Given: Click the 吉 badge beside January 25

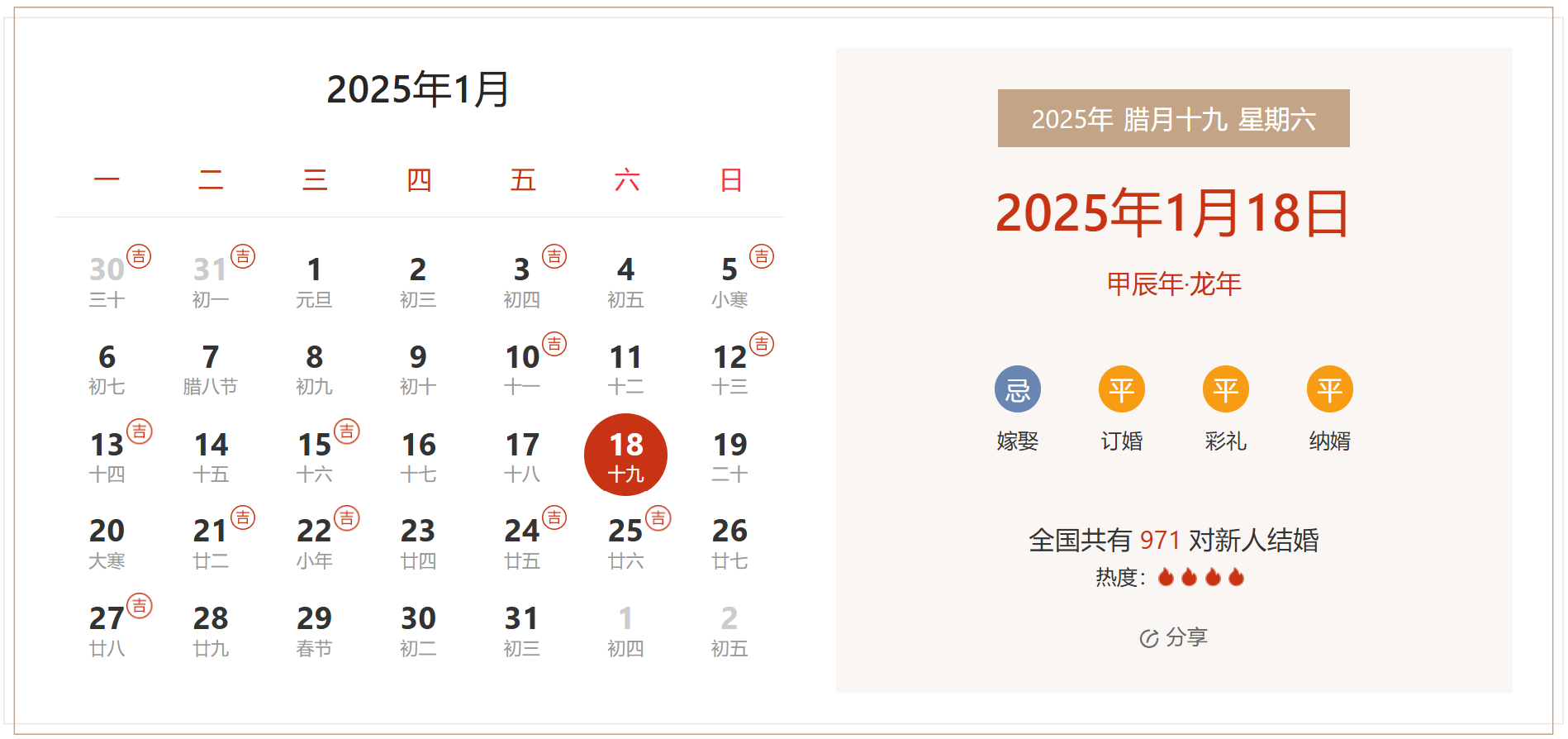Looking at the screenshot, I should click(x=658, y=518).
